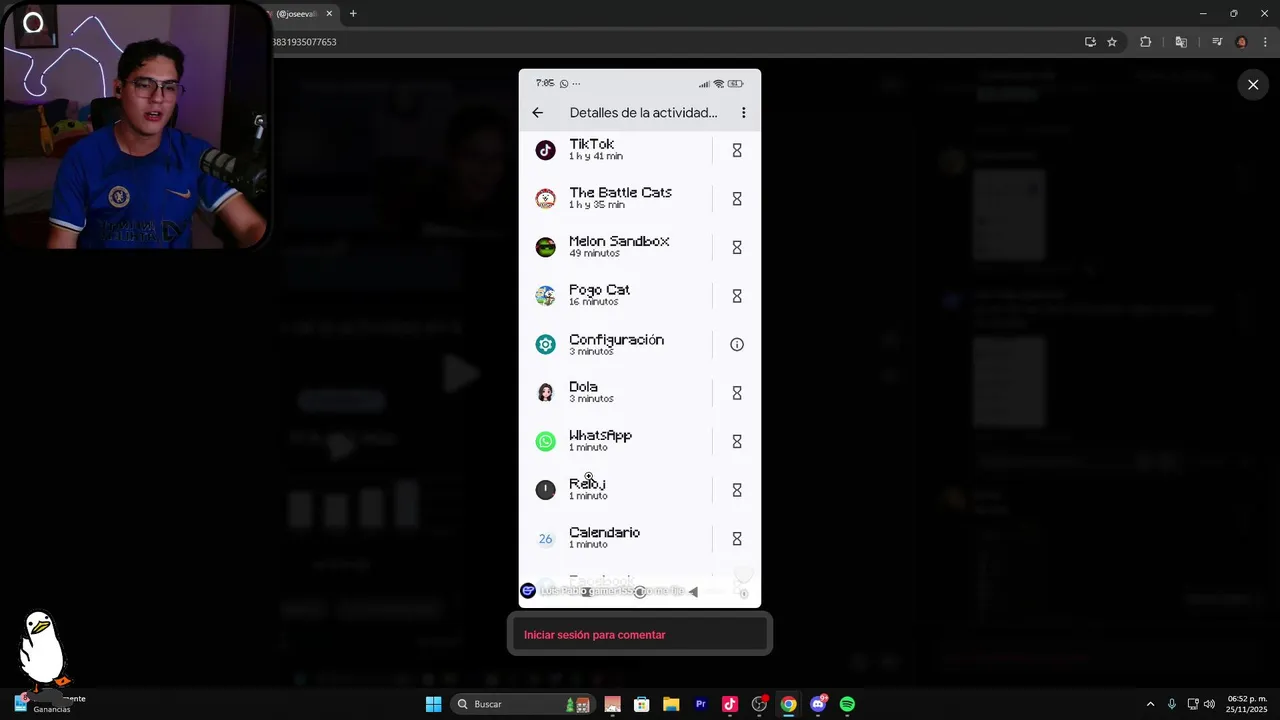Click the 'Configuración' app name text
The width and height of the screenshot is (1280, 720).
(x=616, y=339)
